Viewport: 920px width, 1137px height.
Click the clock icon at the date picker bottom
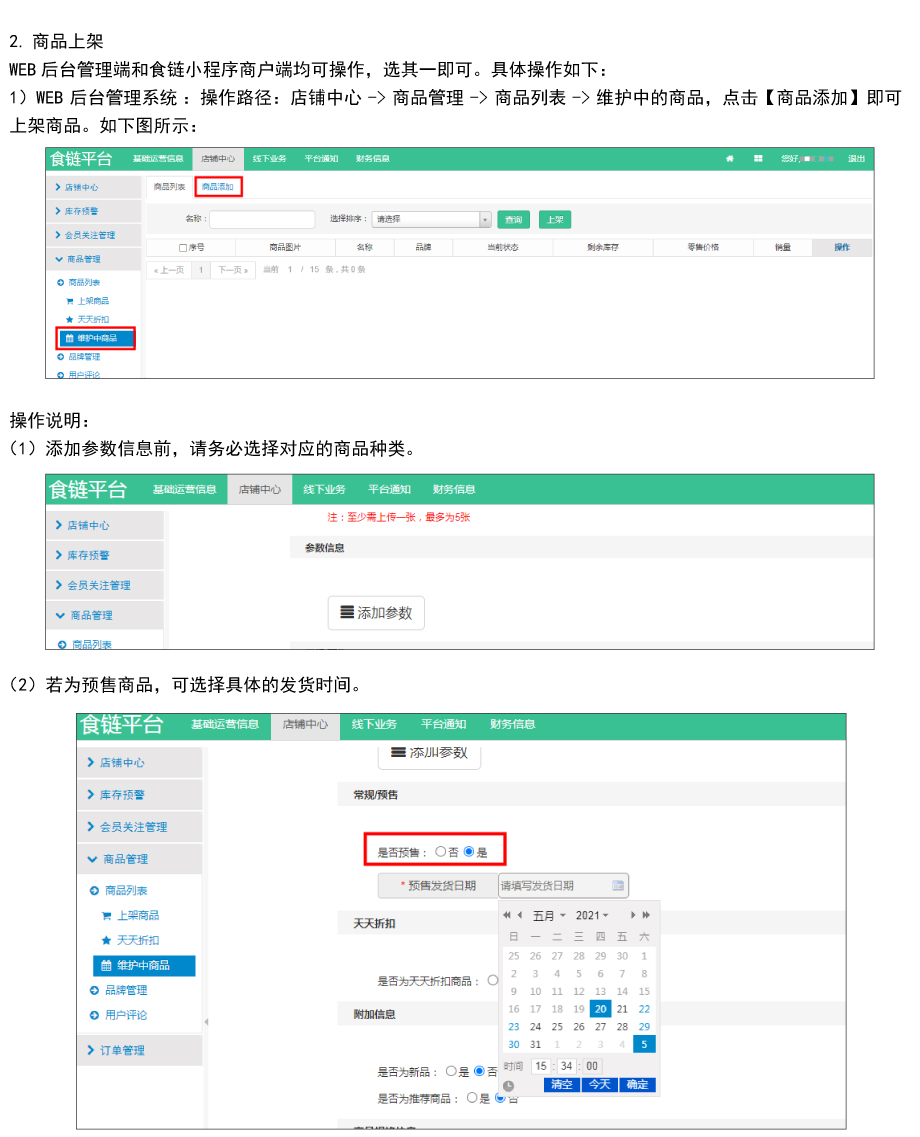[508, 1085]
